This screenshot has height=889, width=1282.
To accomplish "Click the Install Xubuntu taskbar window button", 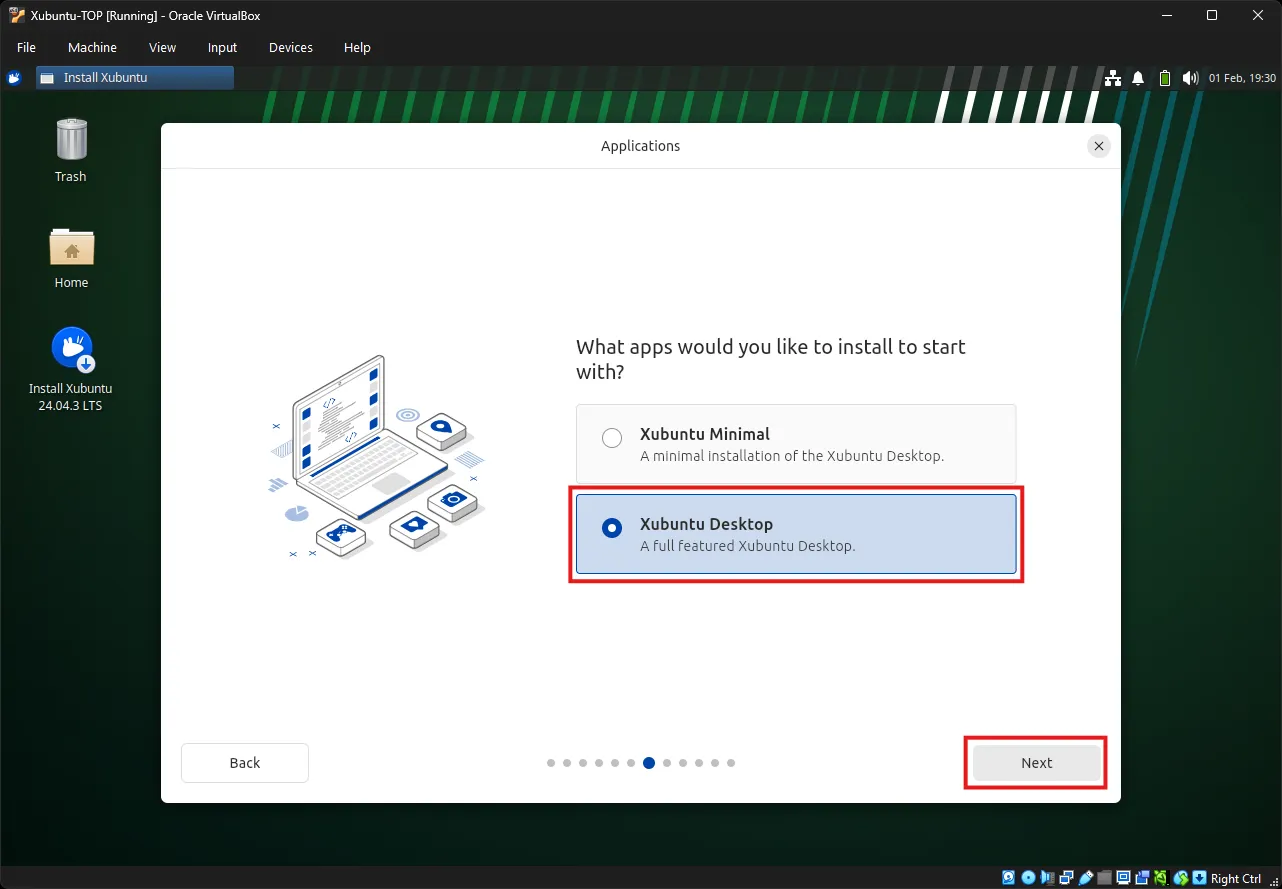I will (135, 78).
